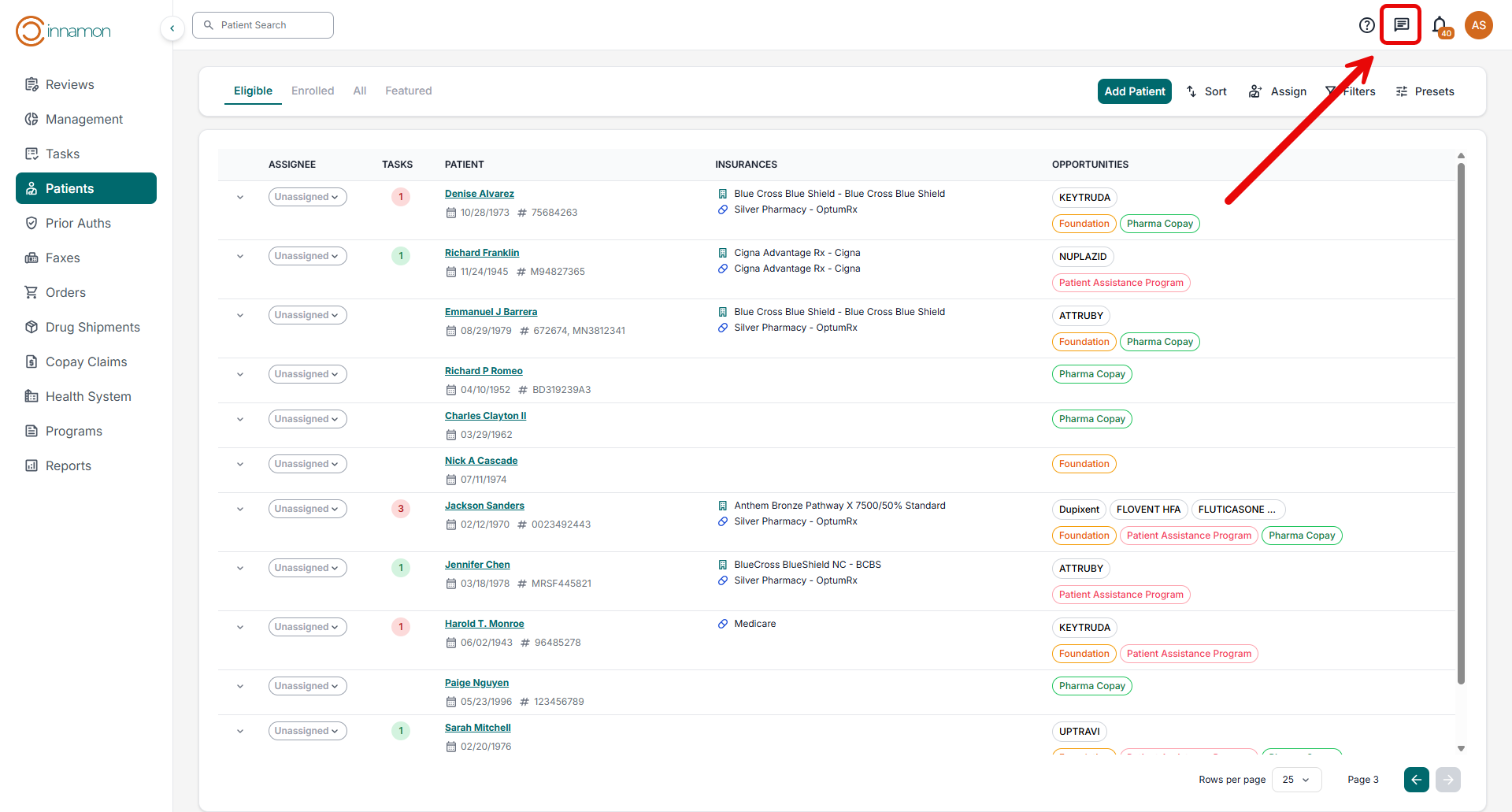Open the Rows per page dropdown
Viewport: 1512px width, 812px height.
coord(1296,780)
